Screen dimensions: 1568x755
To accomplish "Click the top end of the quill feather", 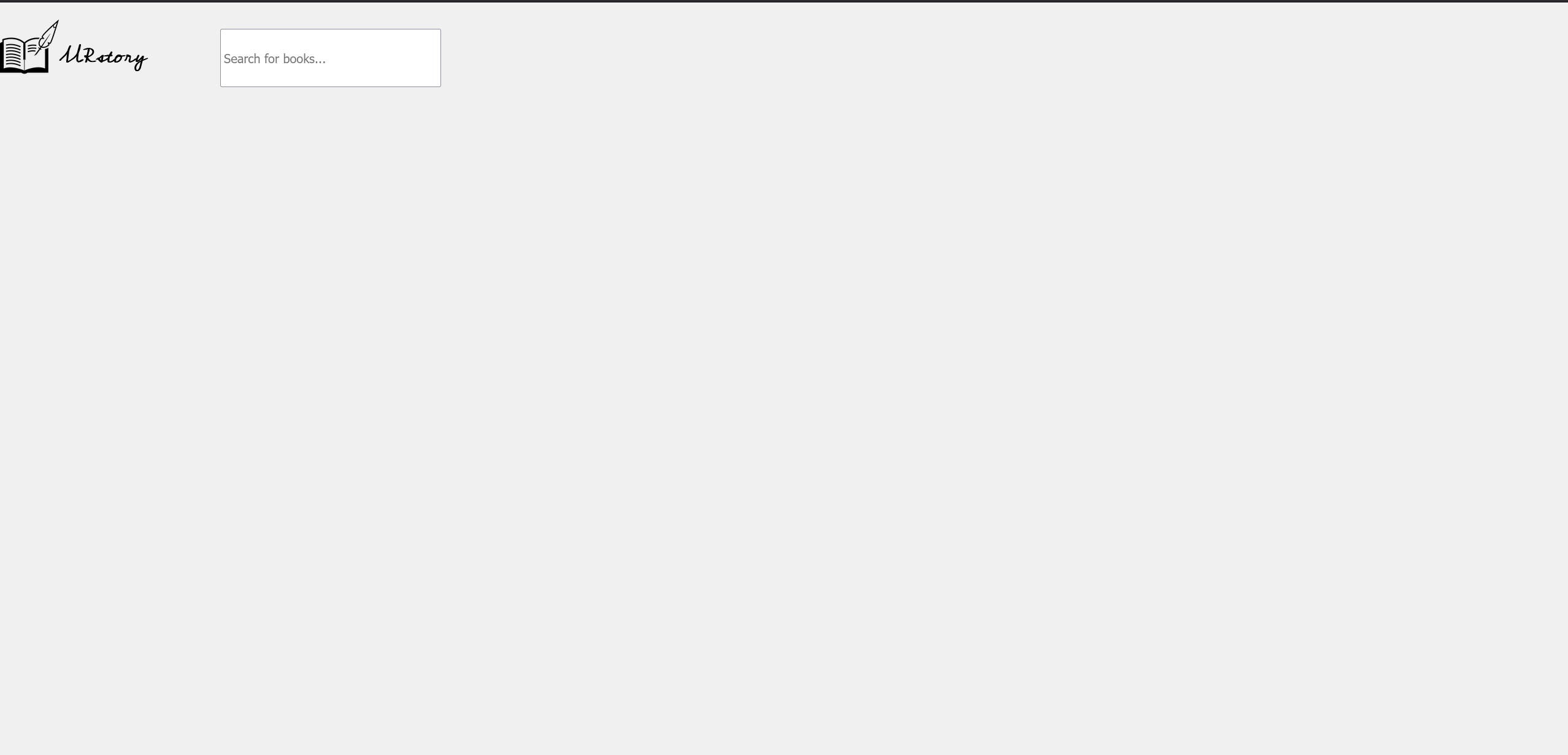I will 56,23.
